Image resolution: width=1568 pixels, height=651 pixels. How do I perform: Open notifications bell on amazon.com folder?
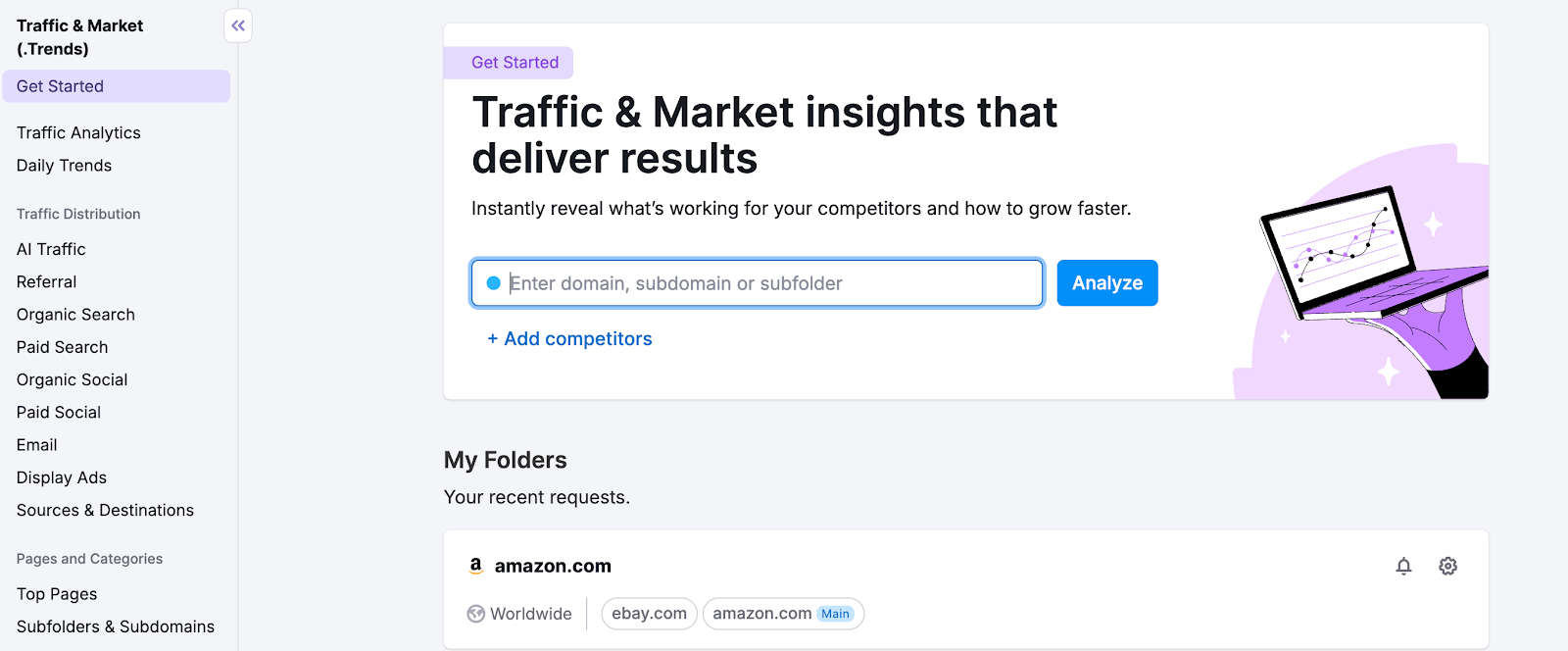point(1404,566)
